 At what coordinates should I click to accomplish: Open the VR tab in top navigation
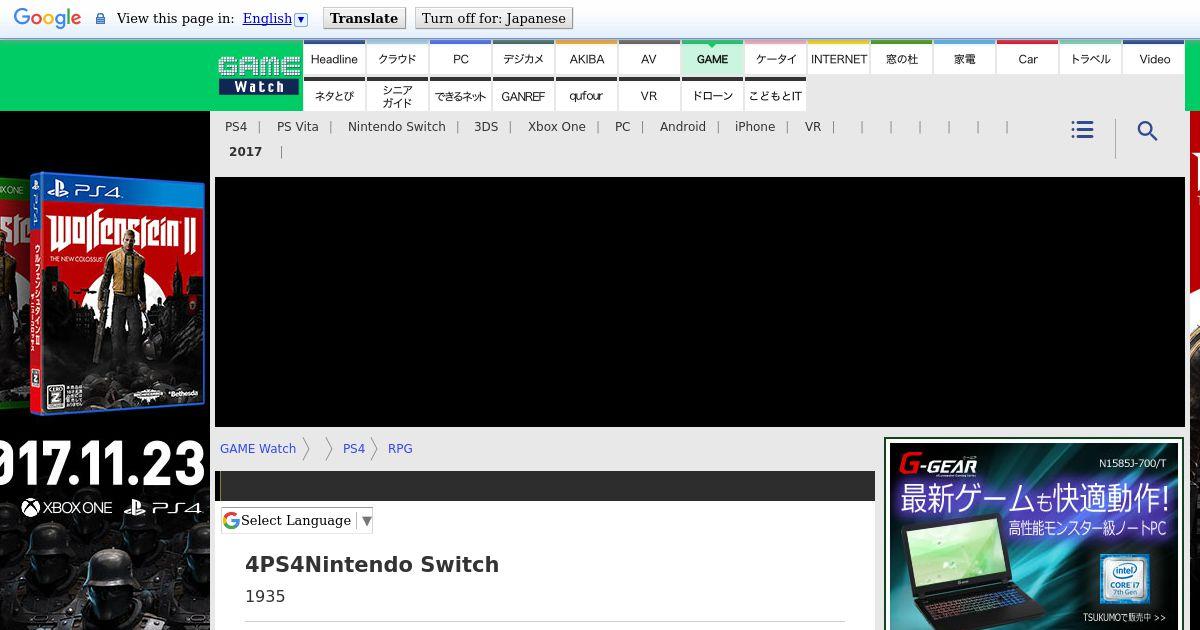point(649,96)
